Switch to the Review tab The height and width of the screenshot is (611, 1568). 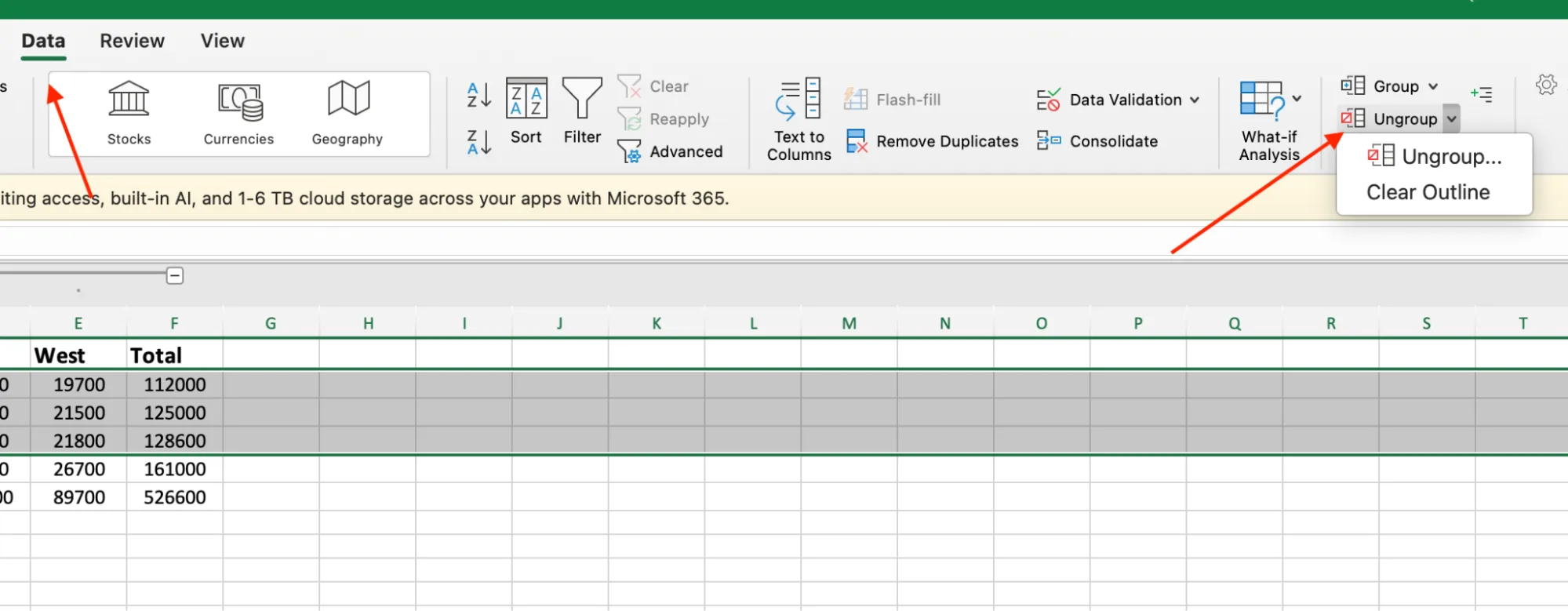point(132,41)
